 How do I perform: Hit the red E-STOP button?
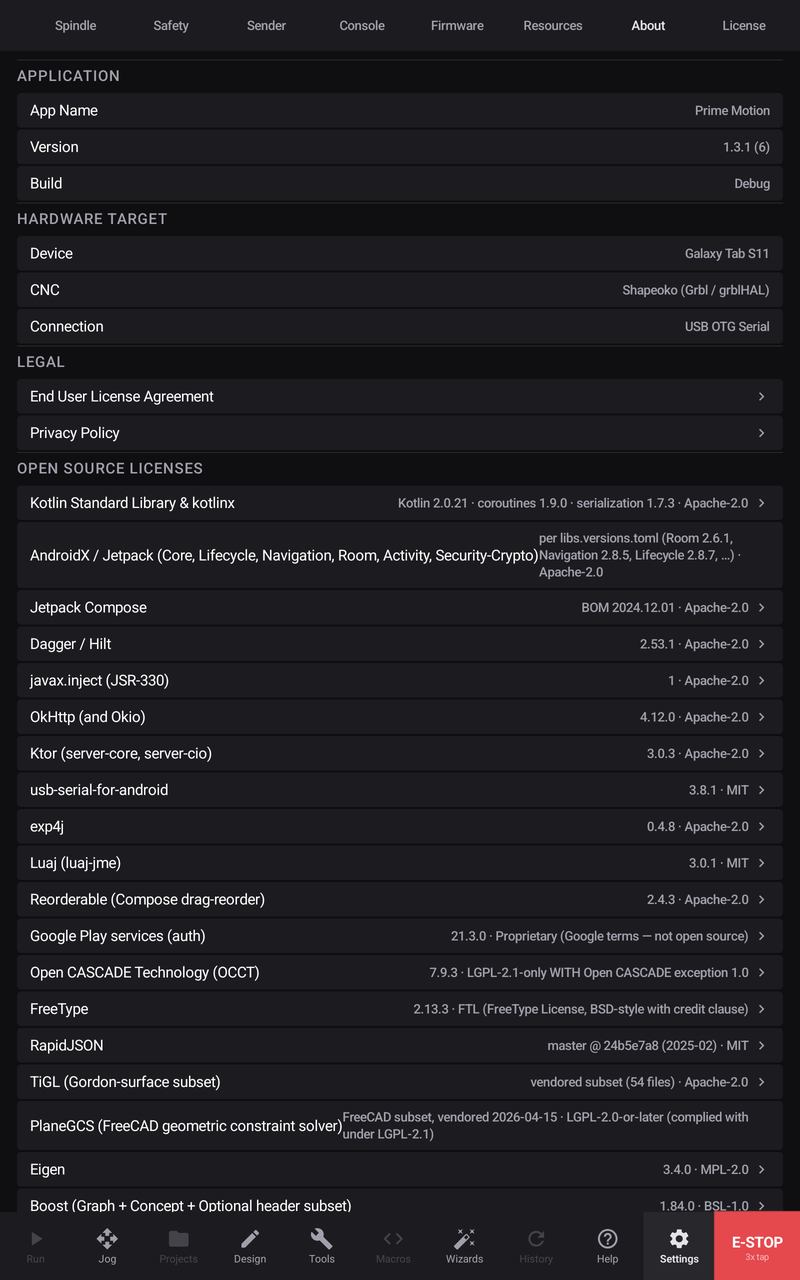pyautogui.click(x=757, y=1246)
